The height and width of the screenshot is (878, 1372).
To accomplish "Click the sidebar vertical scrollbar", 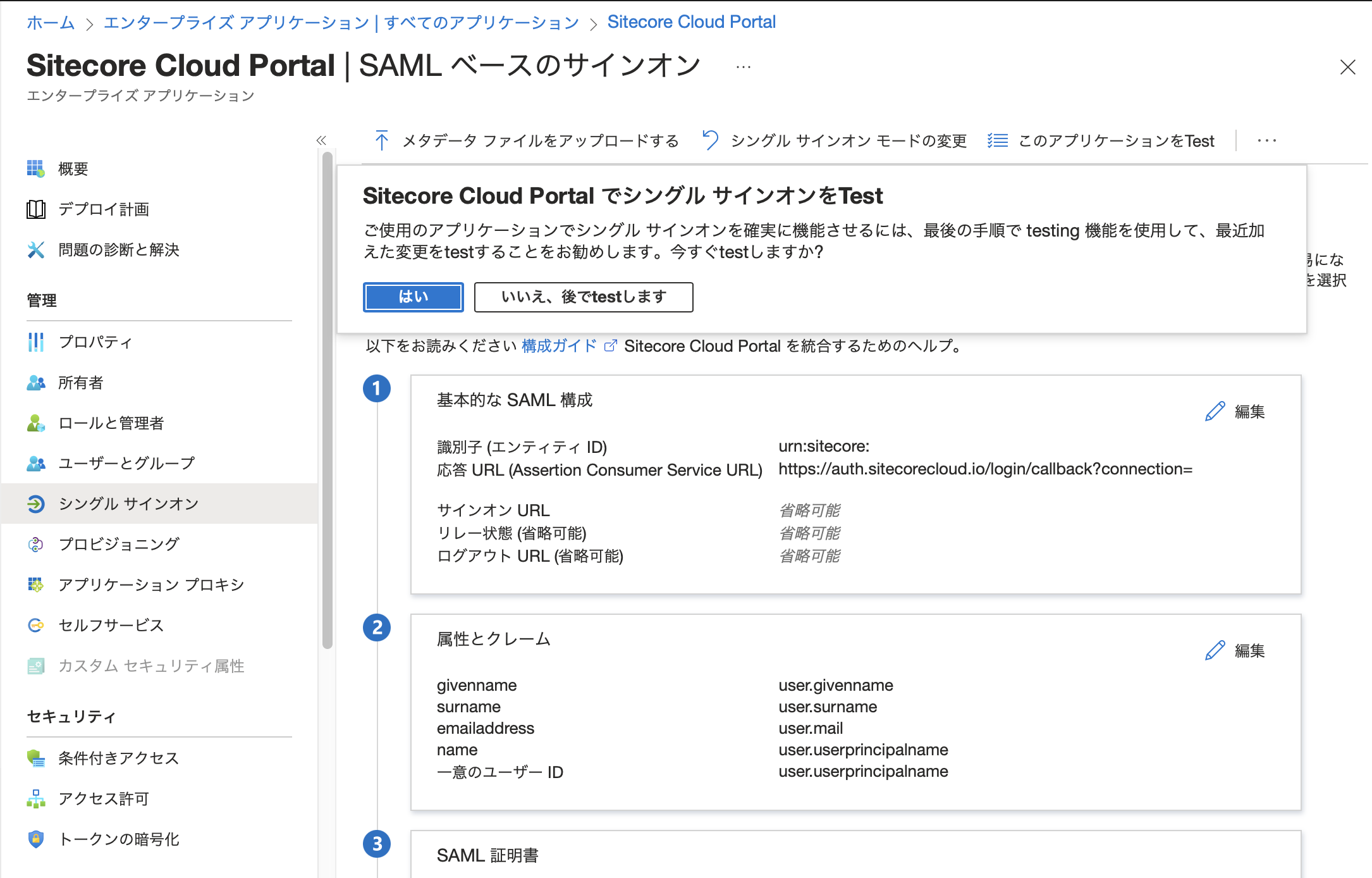I will [x=327, y=400].
